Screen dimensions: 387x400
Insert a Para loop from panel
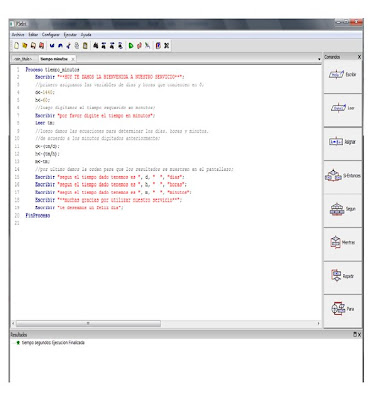(x=343, y=309)
